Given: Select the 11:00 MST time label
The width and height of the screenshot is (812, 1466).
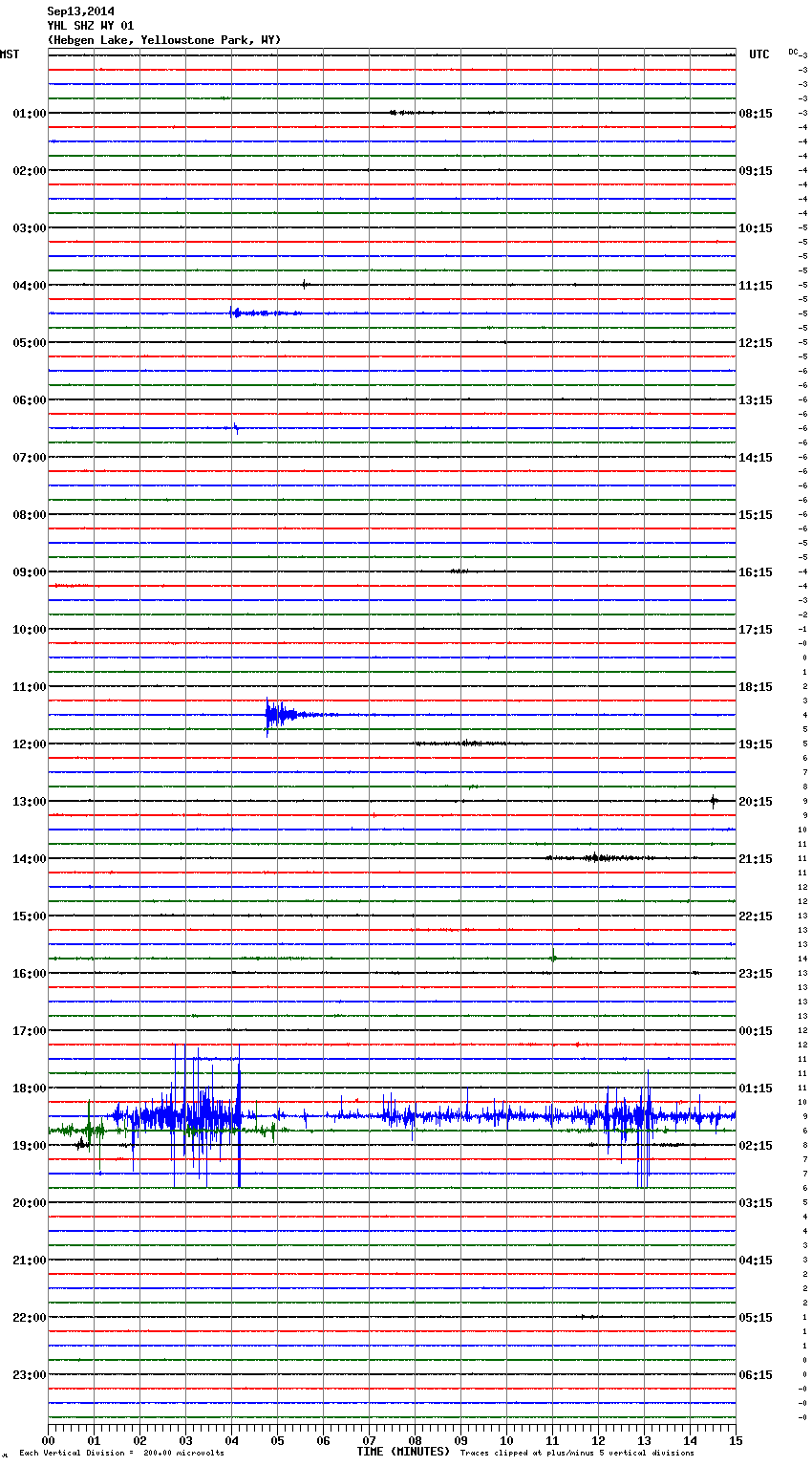Looking at the screenshot, I should 29,687.
